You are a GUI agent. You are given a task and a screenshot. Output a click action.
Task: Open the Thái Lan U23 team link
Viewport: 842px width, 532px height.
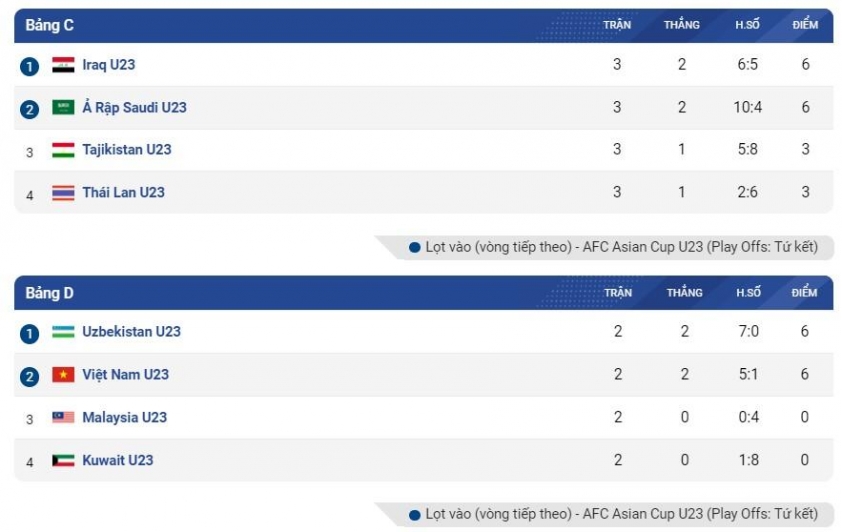124,192
